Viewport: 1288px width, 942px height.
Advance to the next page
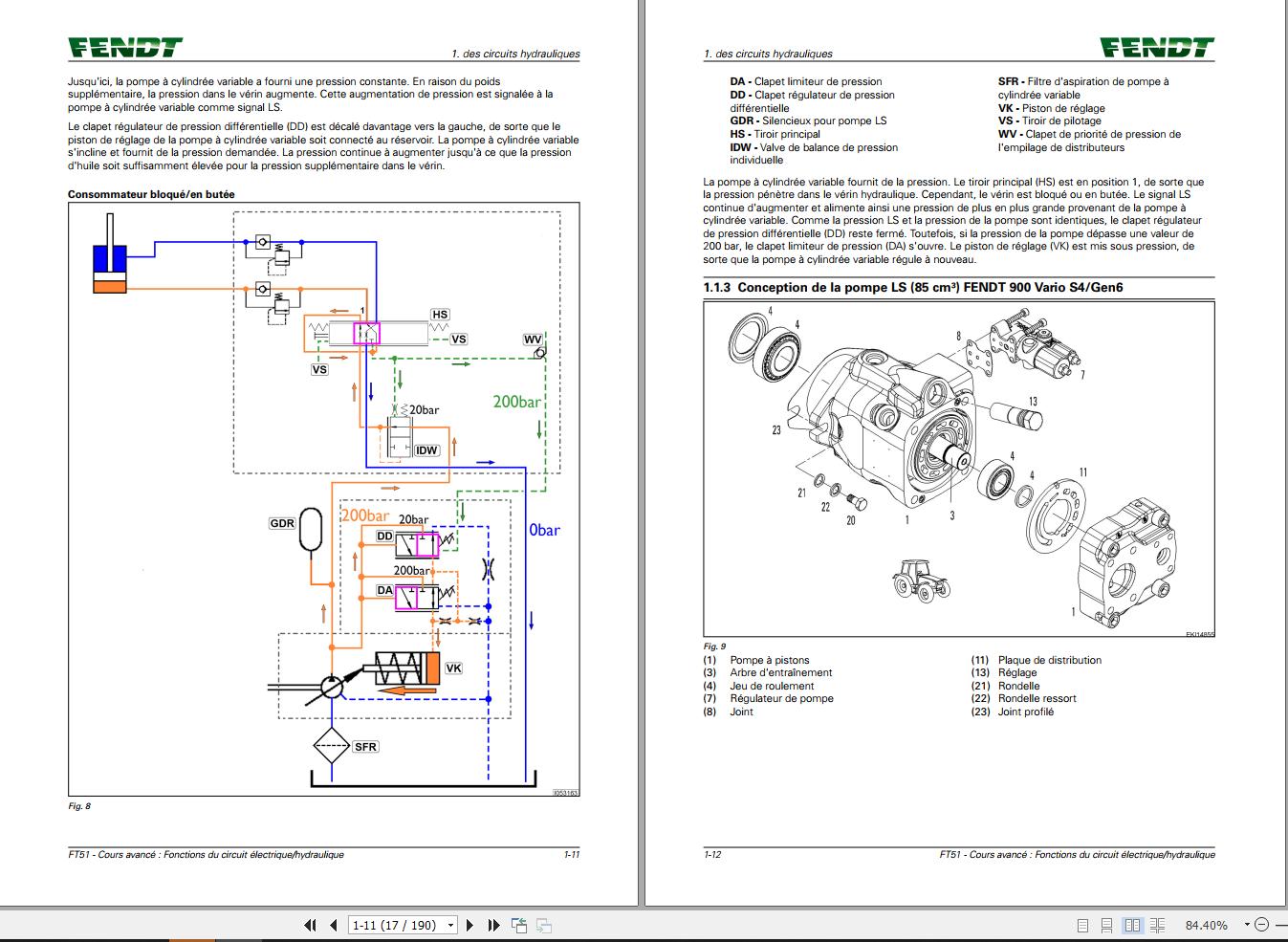tap(469, 925)
